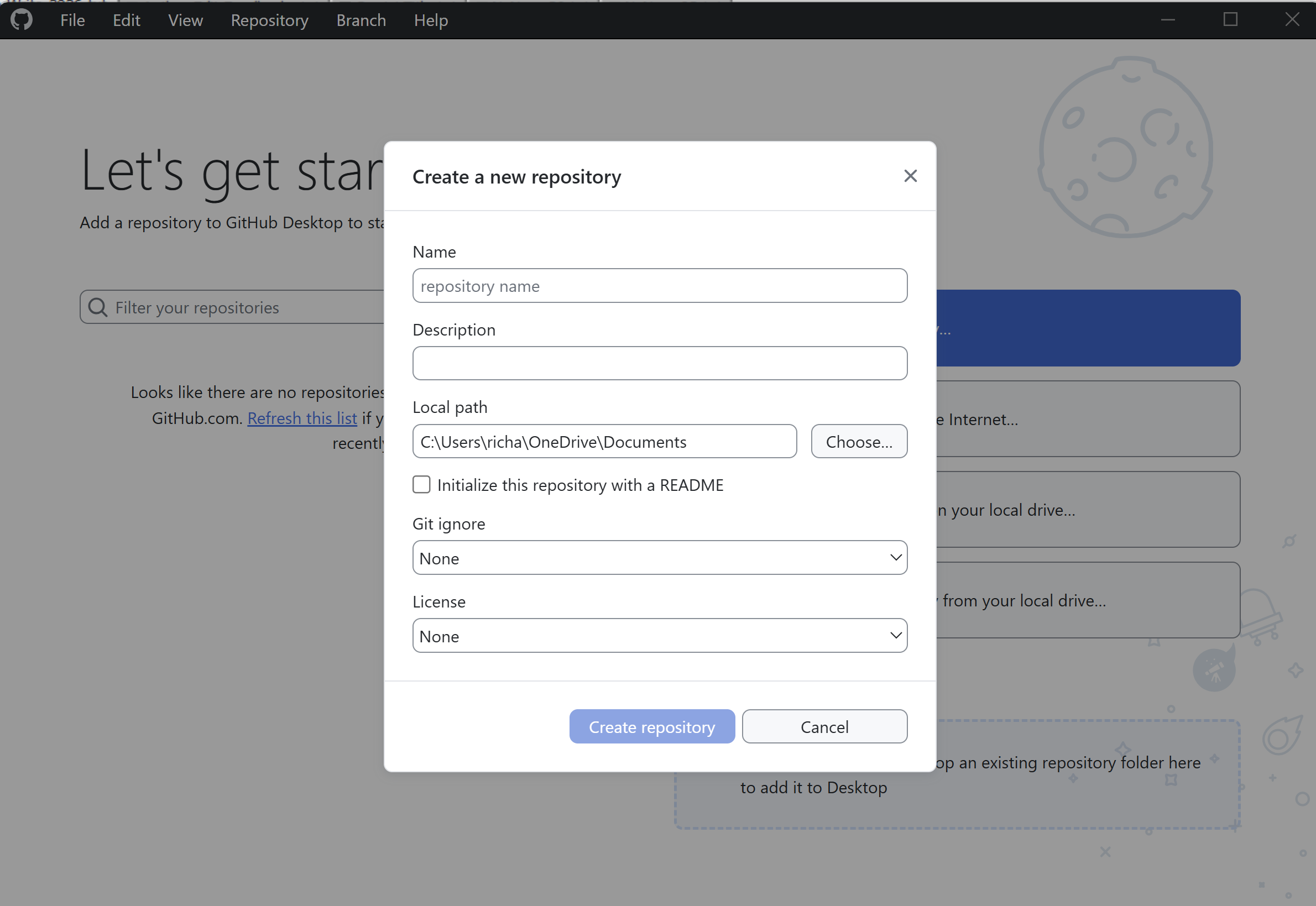This screenshot has width=1316, height=906.
Task: Open the Help menu
Action: click(431, 20)
